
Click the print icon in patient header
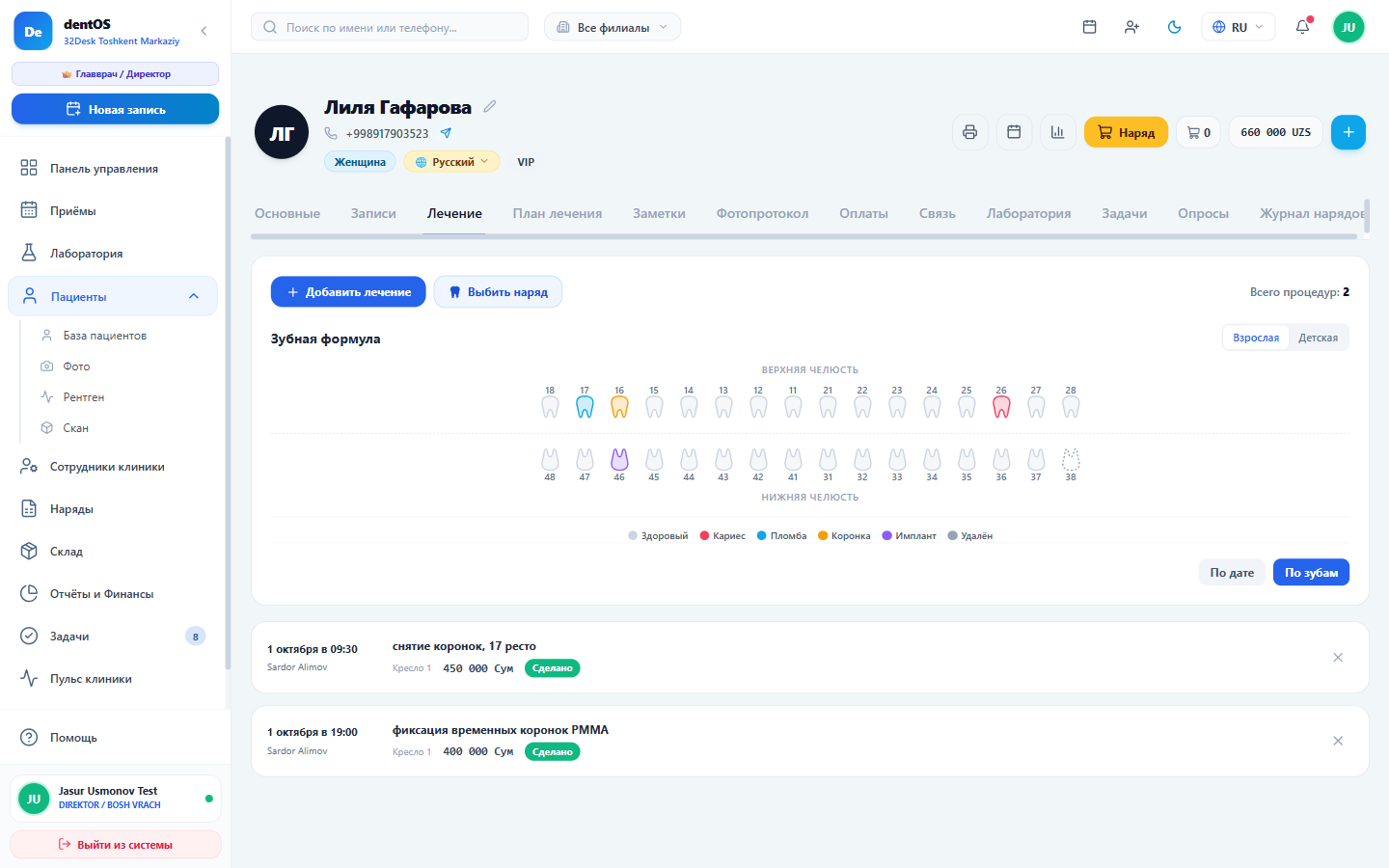click(969, 132)
